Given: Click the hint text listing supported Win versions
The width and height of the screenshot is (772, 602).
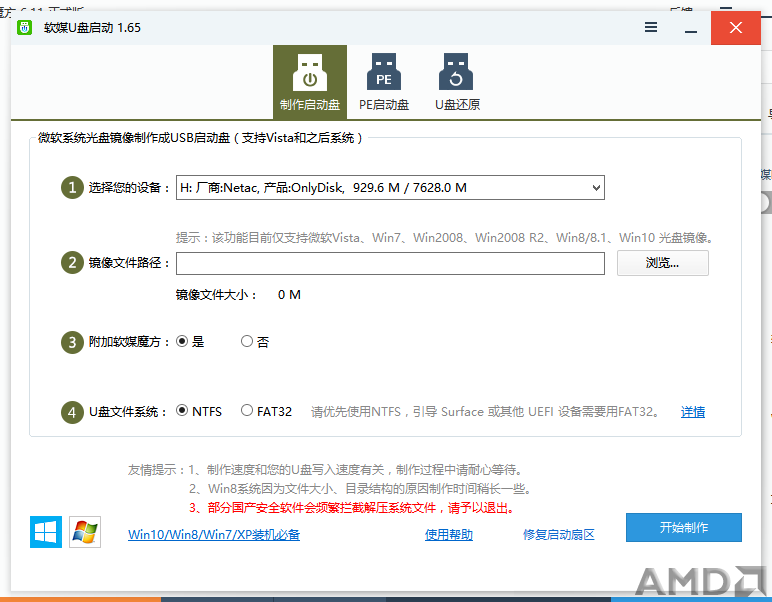Looking at the screenshot, I should (x=445, y=238).
